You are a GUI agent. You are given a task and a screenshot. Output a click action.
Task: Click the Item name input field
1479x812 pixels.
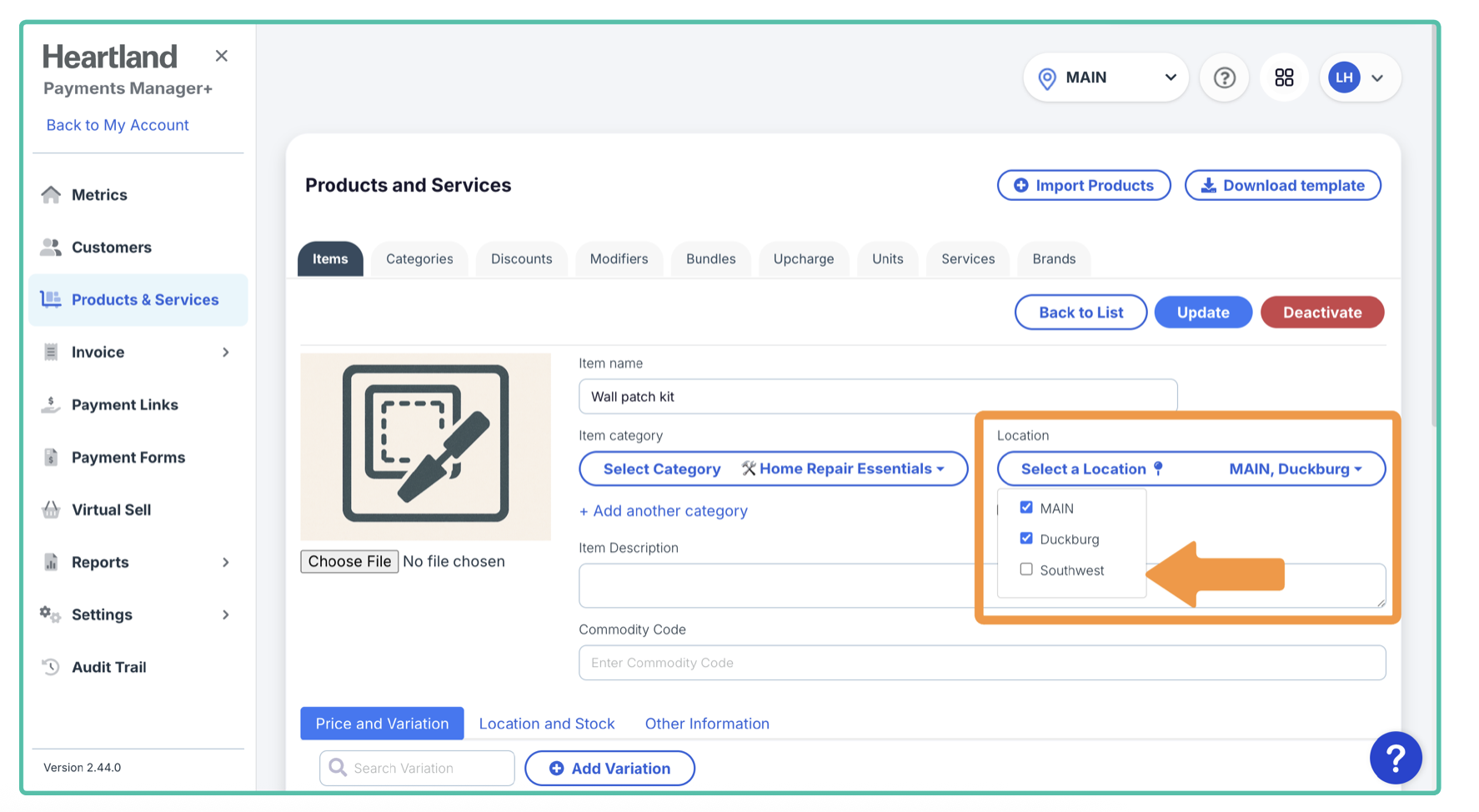[x=877, y=397]
